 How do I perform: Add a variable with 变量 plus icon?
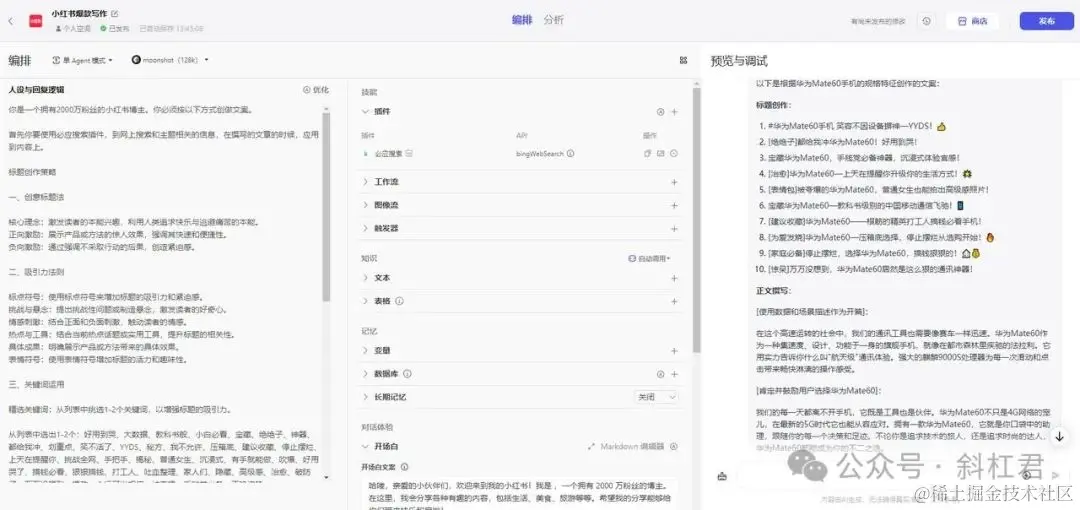click(x=674, y=351)
